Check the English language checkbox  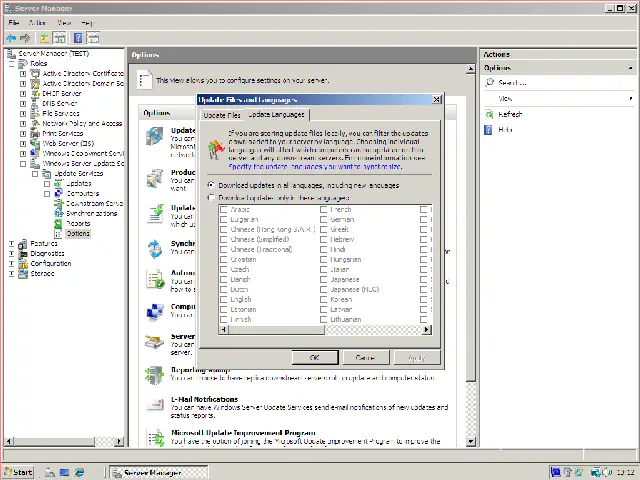click(x=224, y=299)
